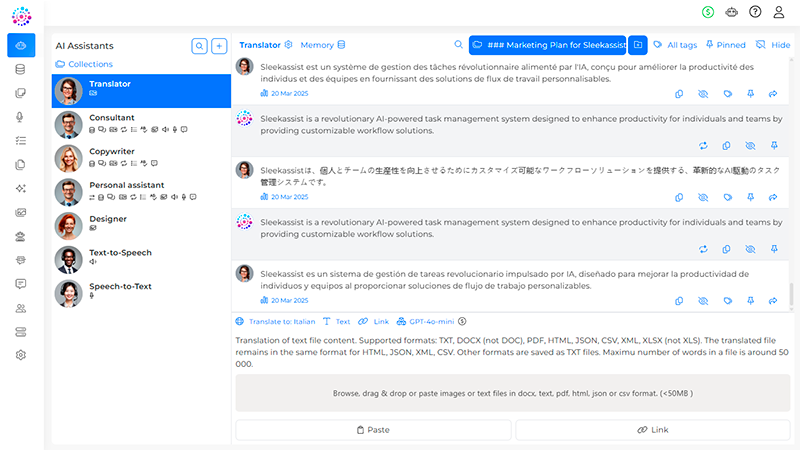The image size is (800, 450).
Task: Click the Translator avatar thumbnail in list
Action: [x=69, y=91]
